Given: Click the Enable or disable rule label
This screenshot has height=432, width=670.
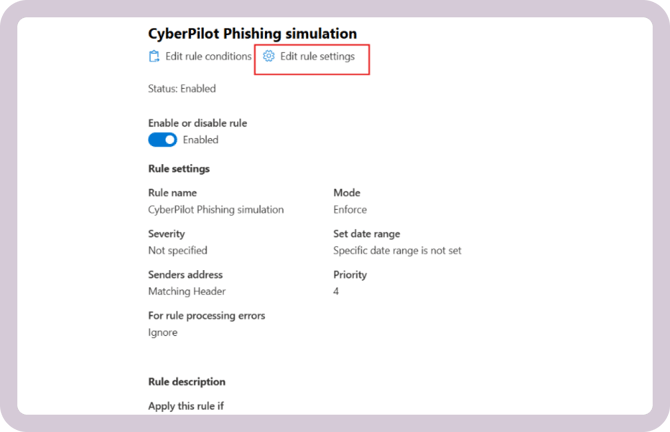Looking at the screenshot, I should tap(197, 123).
